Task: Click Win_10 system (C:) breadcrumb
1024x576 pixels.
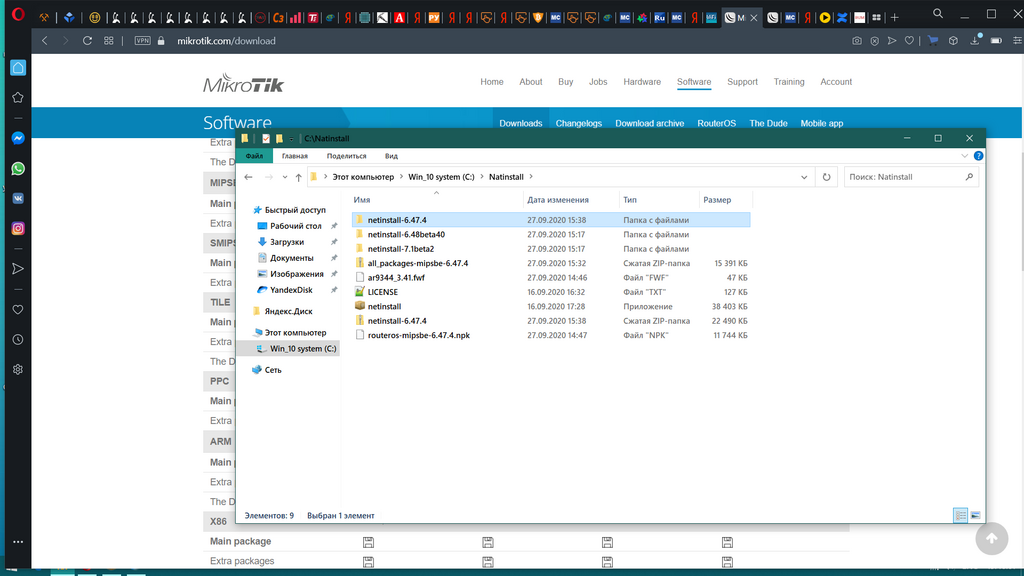Action: pyautogui.click(x=441, y=177)
